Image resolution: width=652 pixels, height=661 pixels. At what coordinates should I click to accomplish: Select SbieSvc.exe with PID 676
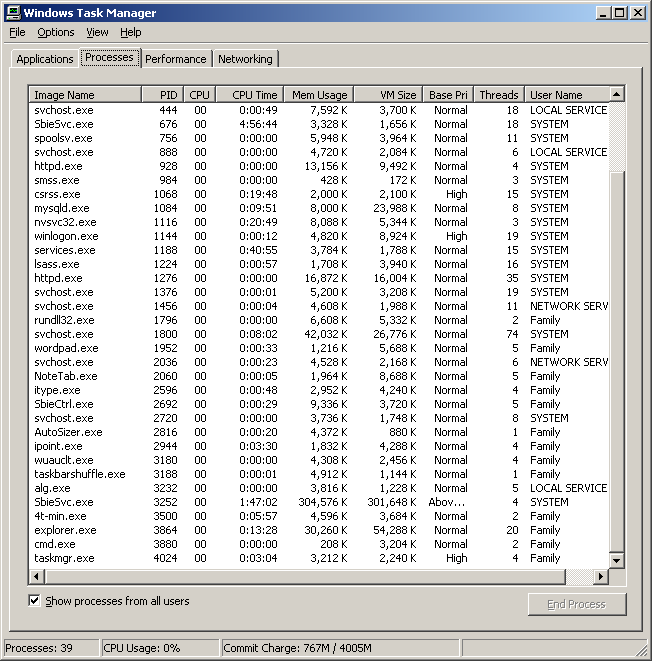pyautogui.click(x=319, y=124)
